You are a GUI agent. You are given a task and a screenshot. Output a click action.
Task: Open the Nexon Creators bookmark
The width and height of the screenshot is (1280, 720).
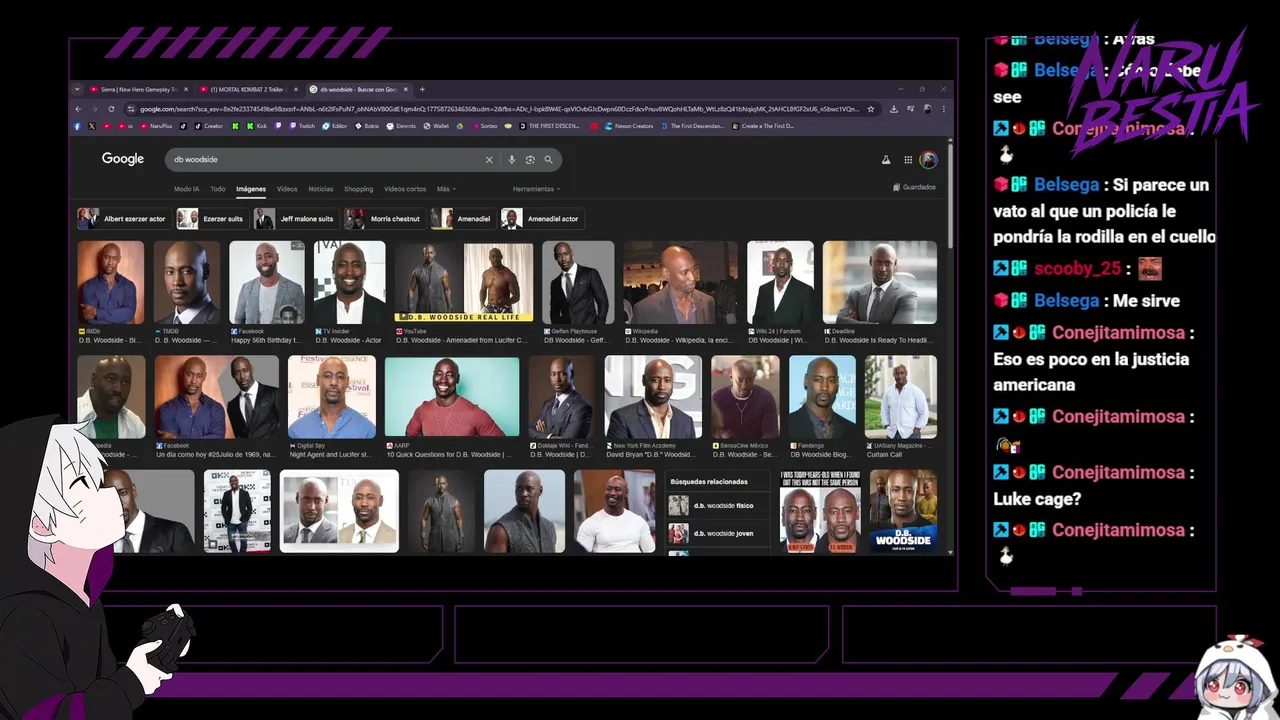[629, 126]
